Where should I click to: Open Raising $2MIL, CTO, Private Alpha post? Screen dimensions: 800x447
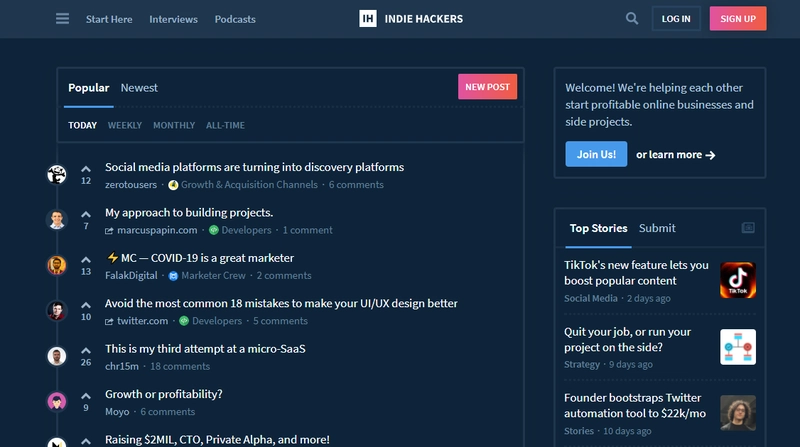point(217,440)
